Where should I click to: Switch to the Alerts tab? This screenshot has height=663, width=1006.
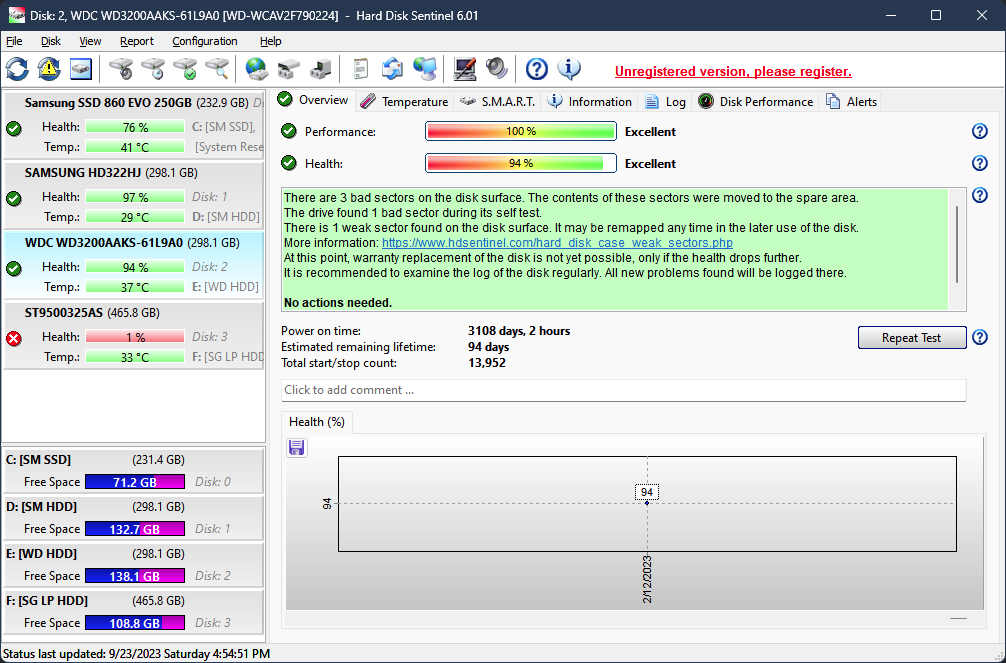tap(851, 101)
